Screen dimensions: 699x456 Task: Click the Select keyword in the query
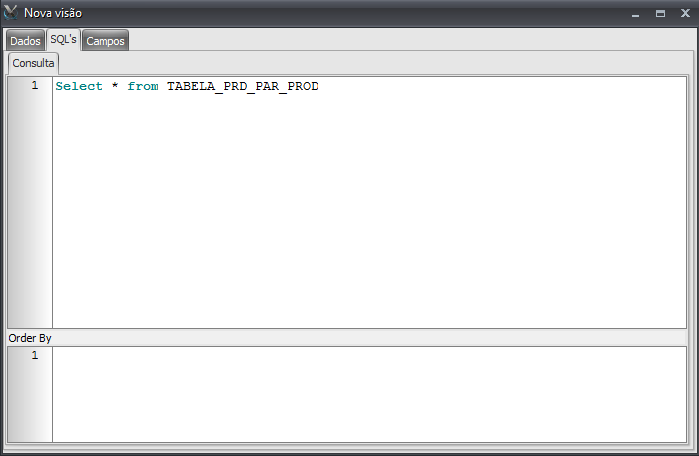[79, 86]
